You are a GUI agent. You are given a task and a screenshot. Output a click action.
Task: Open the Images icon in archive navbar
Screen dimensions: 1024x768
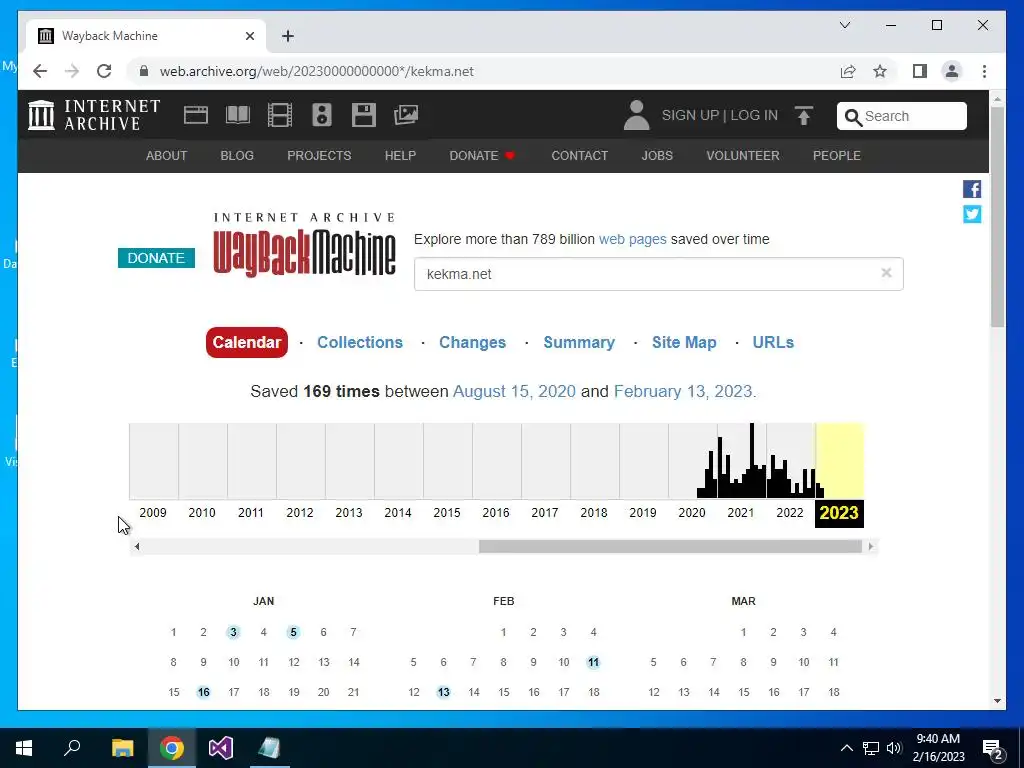click(406, 115)
